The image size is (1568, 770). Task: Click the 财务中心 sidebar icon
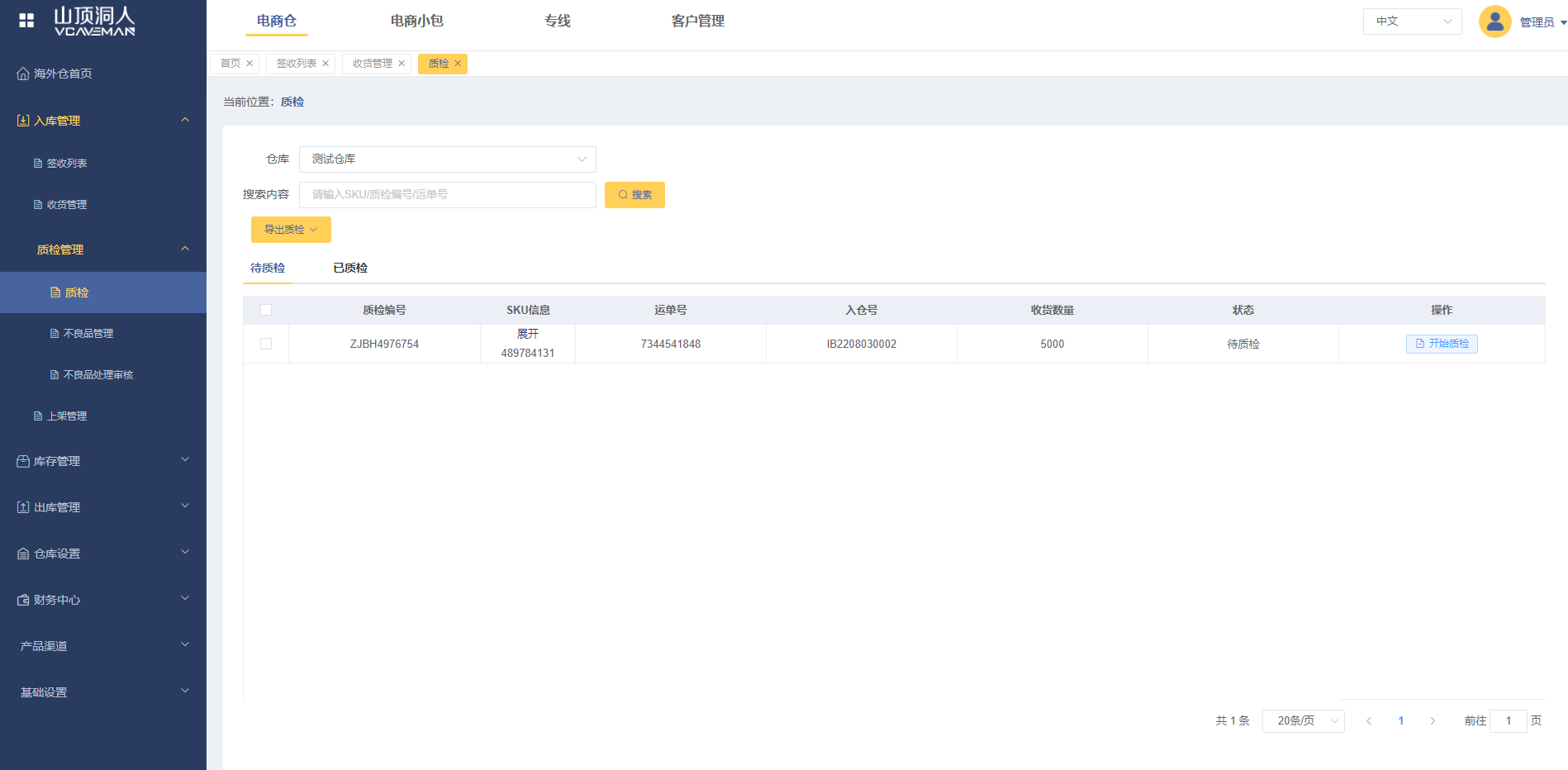click(x=23, y=600)
